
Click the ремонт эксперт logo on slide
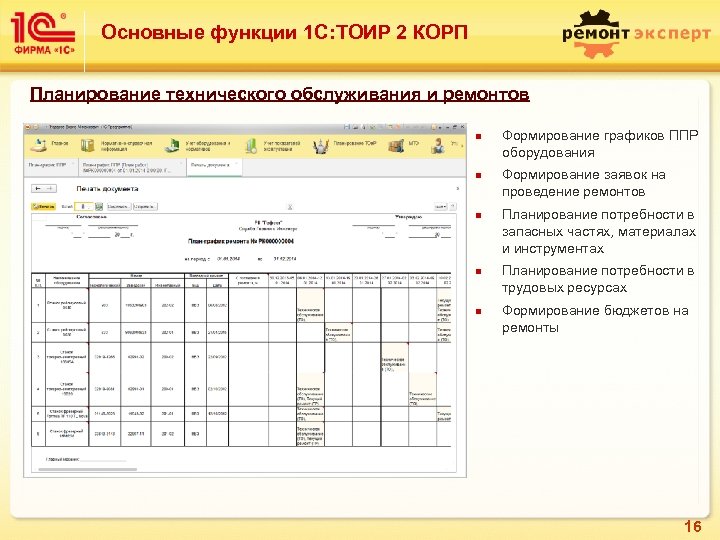click(x=636, y=34)
